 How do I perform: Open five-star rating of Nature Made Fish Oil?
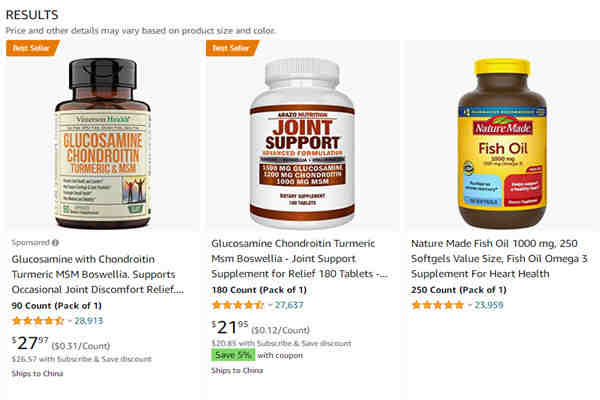tap(437, 305)
